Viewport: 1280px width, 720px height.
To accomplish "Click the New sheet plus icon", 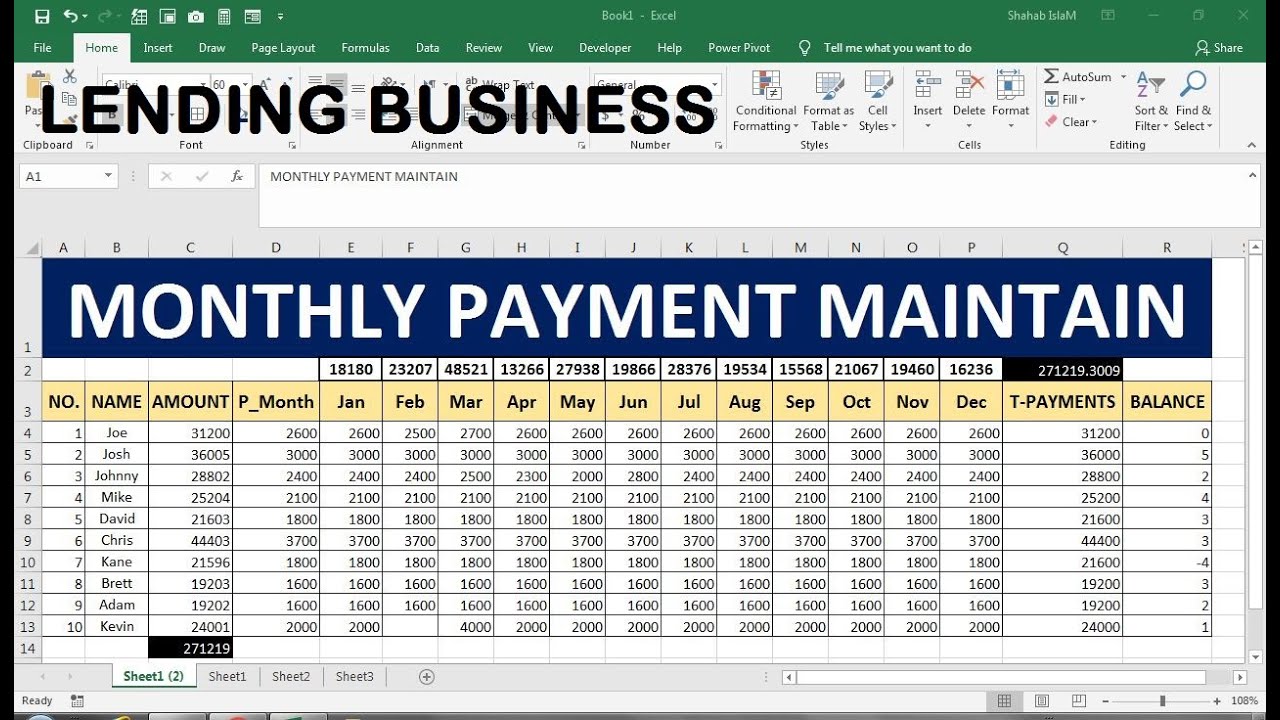I will click(427, 677).
